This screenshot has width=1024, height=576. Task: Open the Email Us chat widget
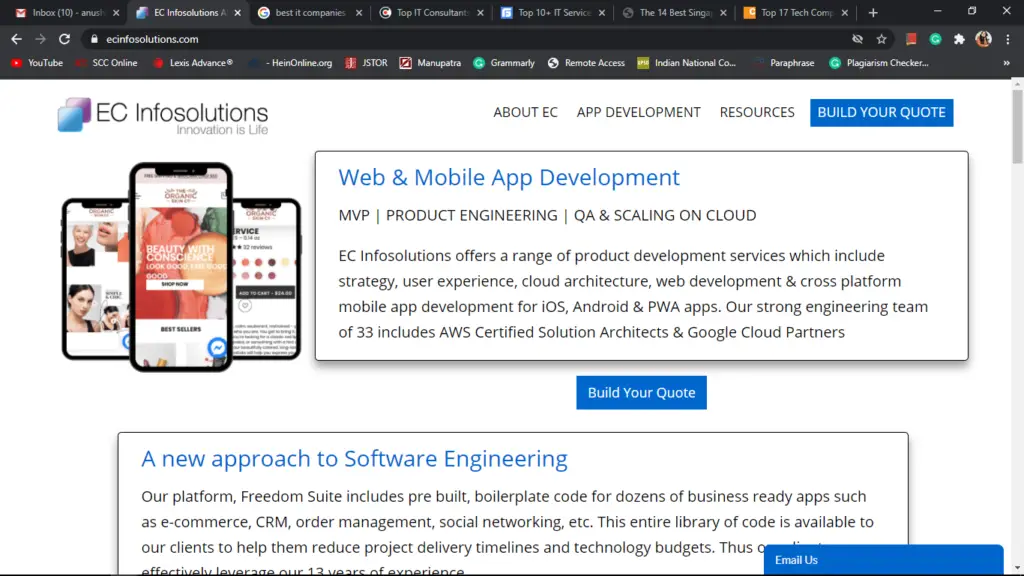(x=883, y=560)
